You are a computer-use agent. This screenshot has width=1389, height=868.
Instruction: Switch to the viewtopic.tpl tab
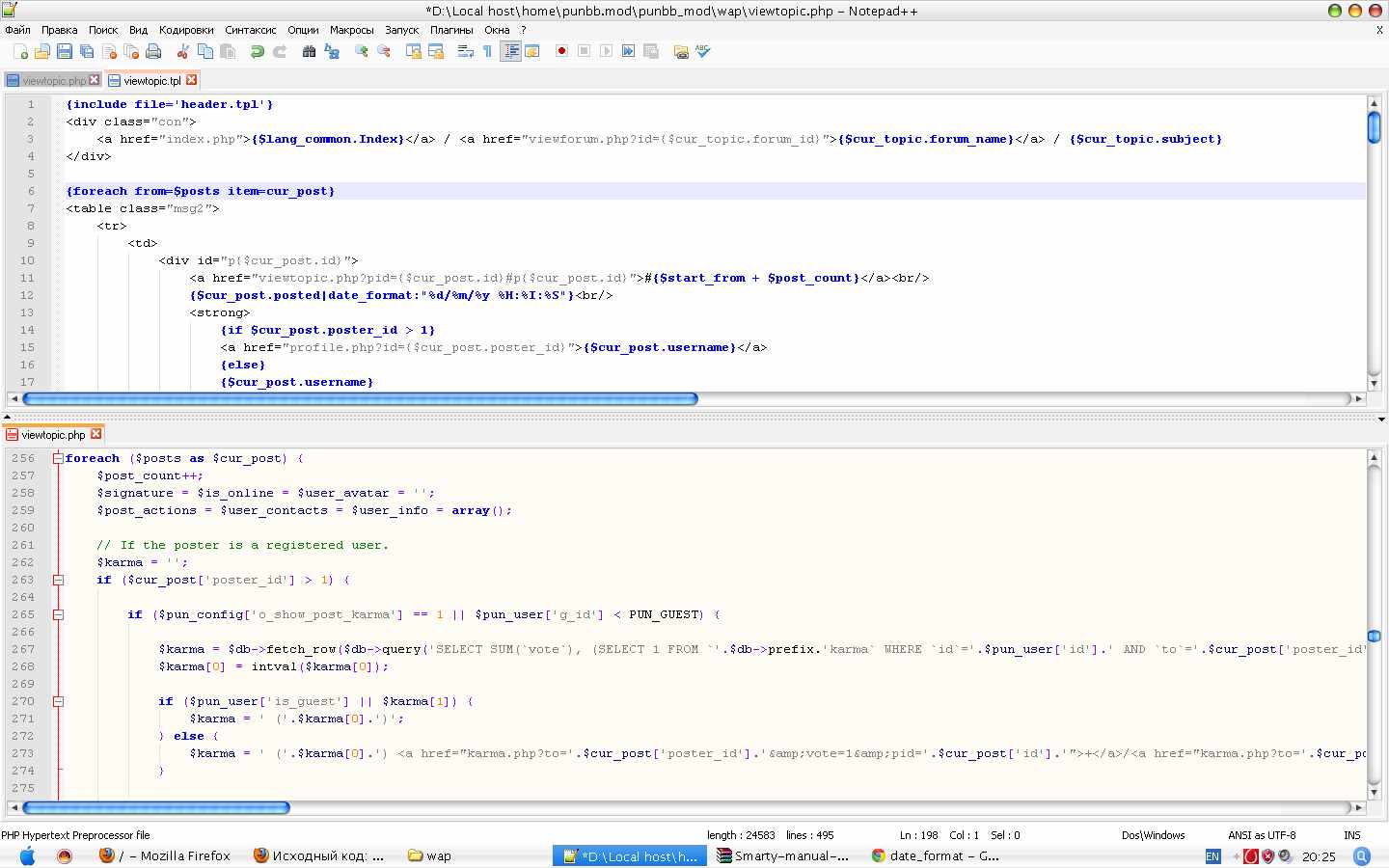click(x=151, y=81)
